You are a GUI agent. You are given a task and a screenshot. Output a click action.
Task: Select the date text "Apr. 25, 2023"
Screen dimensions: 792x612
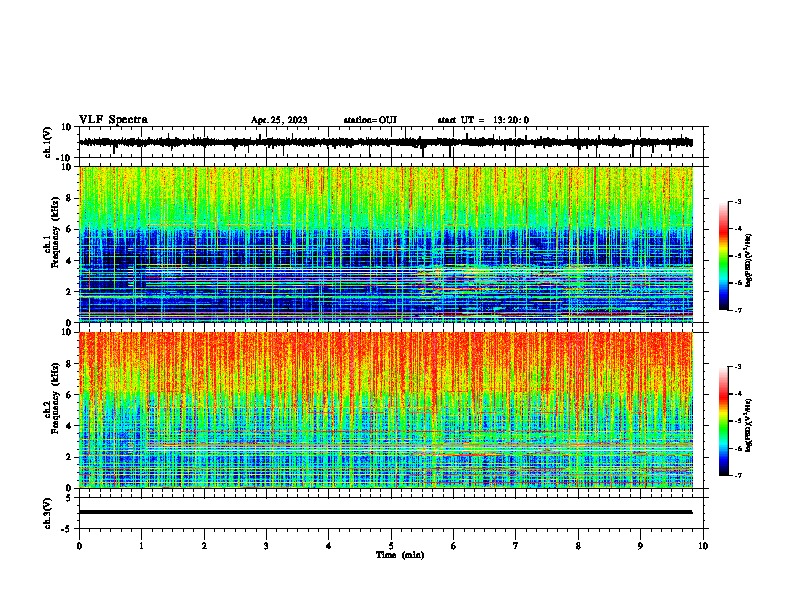tap(279, 120)
